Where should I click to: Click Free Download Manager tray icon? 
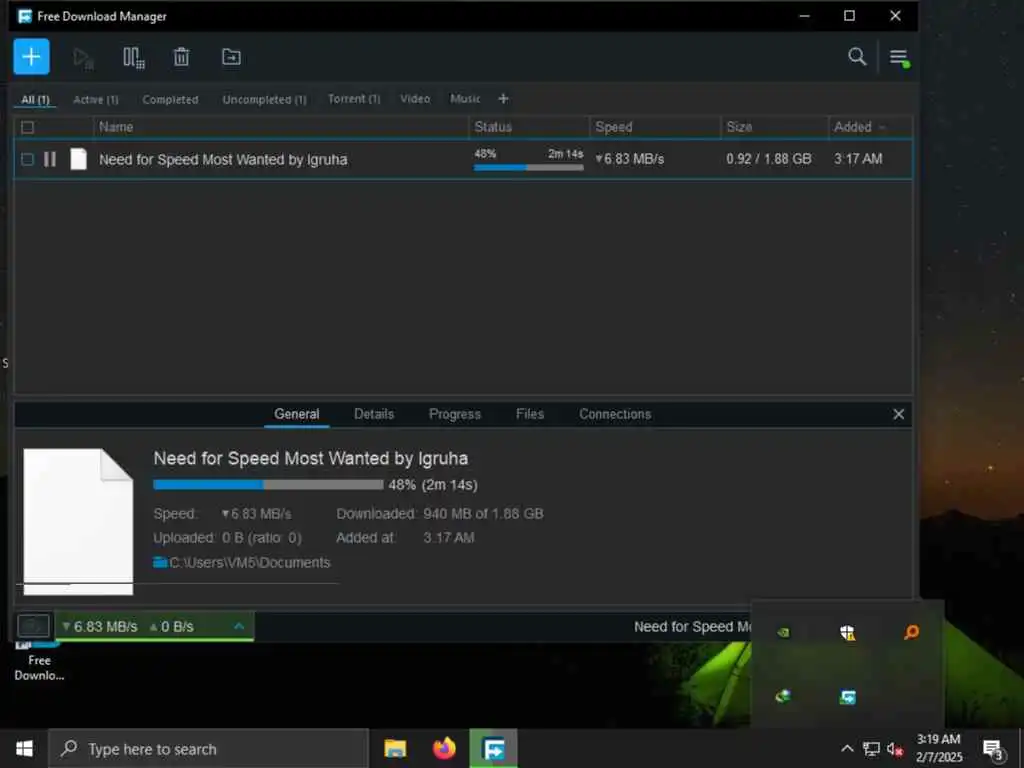[848, 697]
